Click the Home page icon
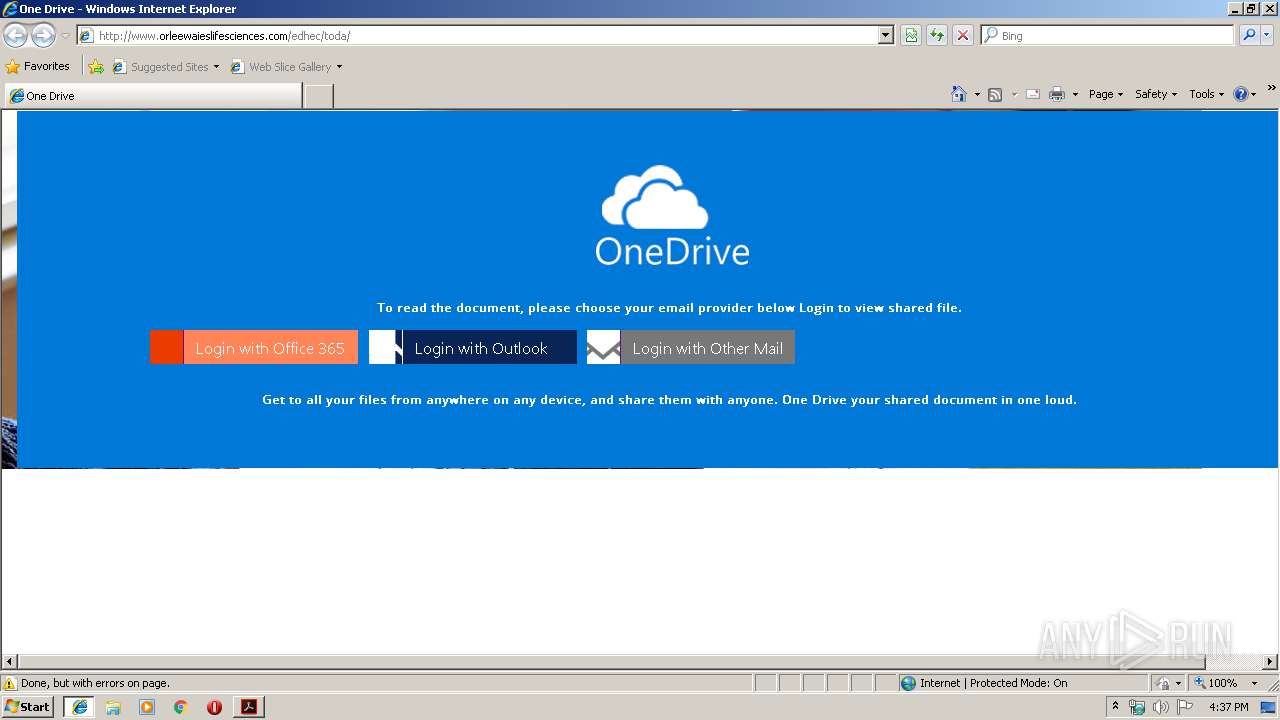Screen dimensions: 1280x720 959,94
